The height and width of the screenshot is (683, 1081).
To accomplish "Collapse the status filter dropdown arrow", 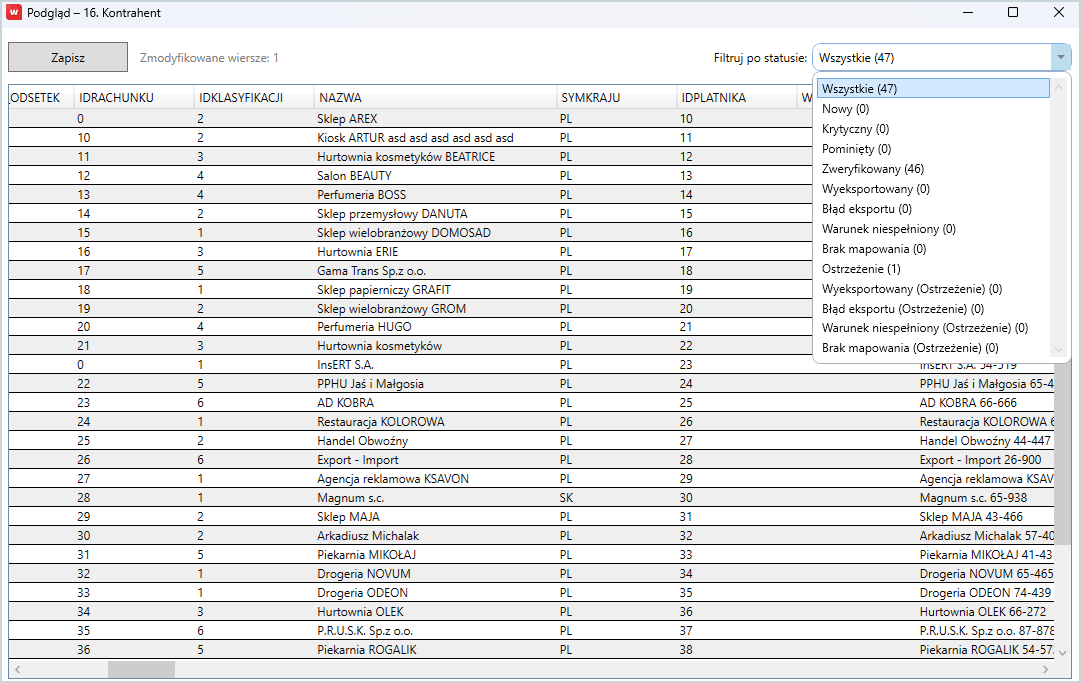I will (x=1060, y=58).
